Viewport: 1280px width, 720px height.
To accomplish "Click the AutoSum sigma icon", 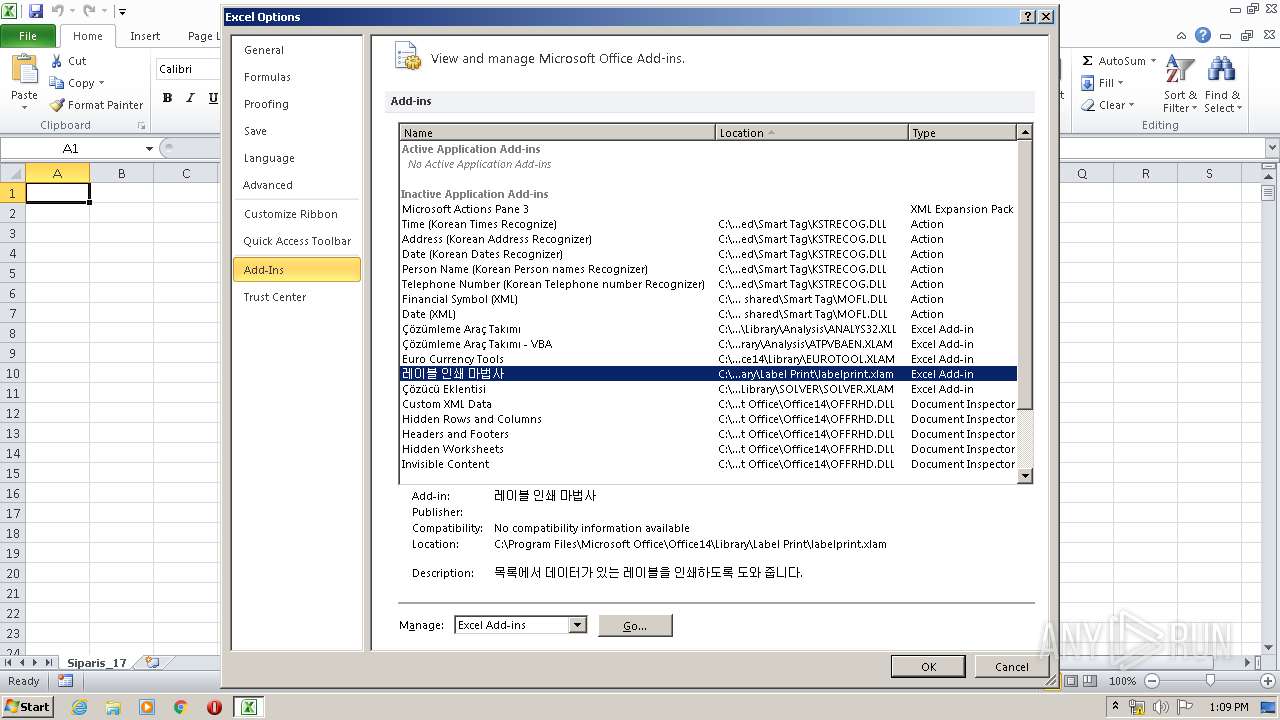I will (x=1088, y=61).
